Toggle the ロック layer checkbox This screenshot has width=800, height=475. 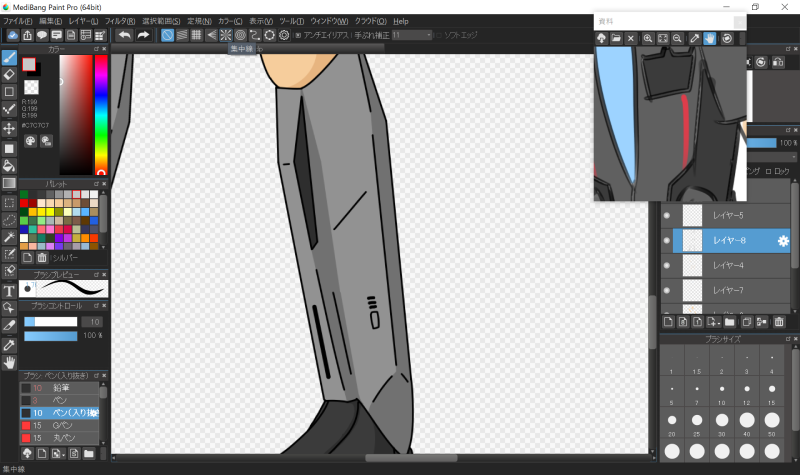768,171
